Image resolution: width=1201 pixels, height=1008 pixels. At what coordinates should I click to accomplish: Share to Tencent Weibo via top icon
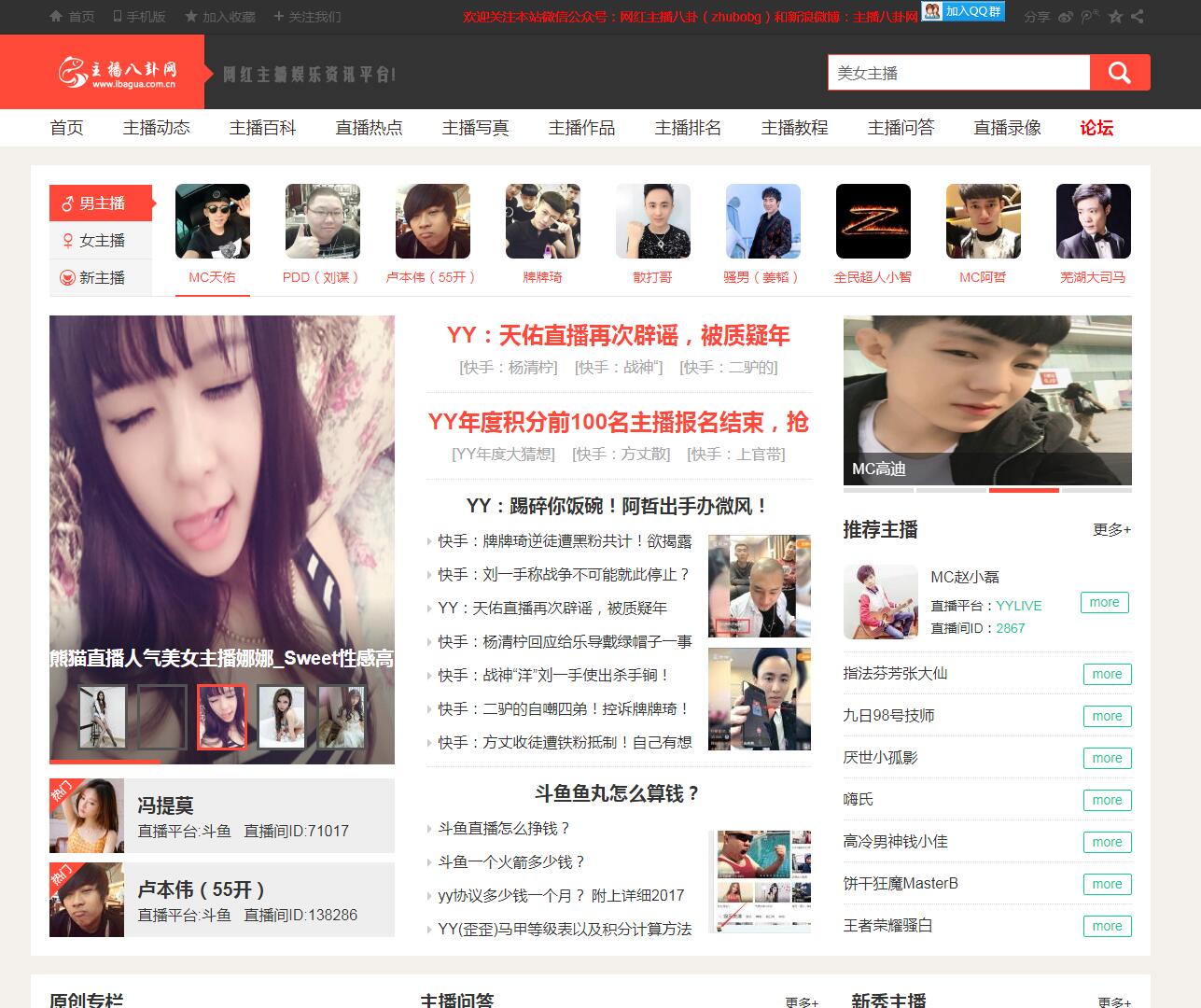1090,17
